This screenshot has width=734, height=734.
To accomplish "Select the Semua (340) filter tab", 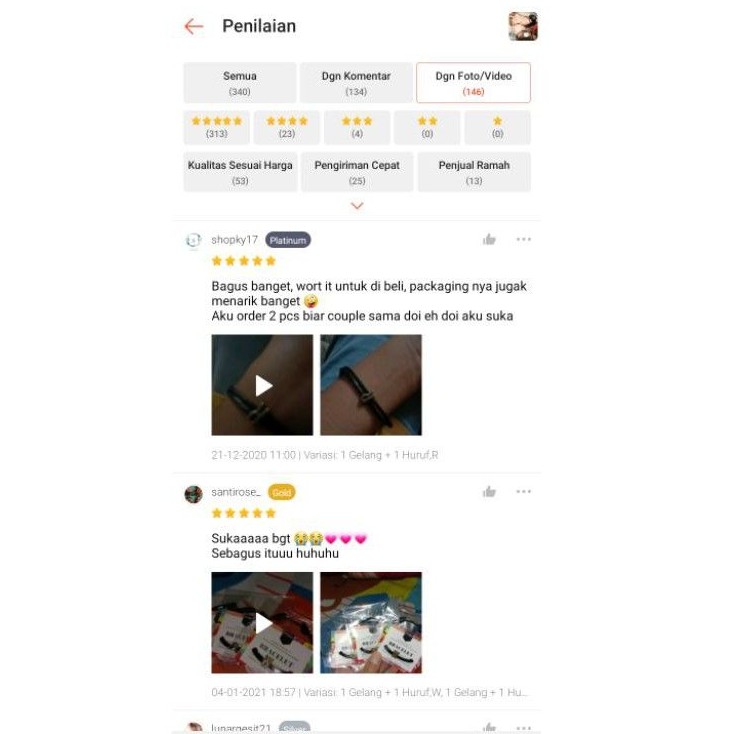I will (240, 83).
